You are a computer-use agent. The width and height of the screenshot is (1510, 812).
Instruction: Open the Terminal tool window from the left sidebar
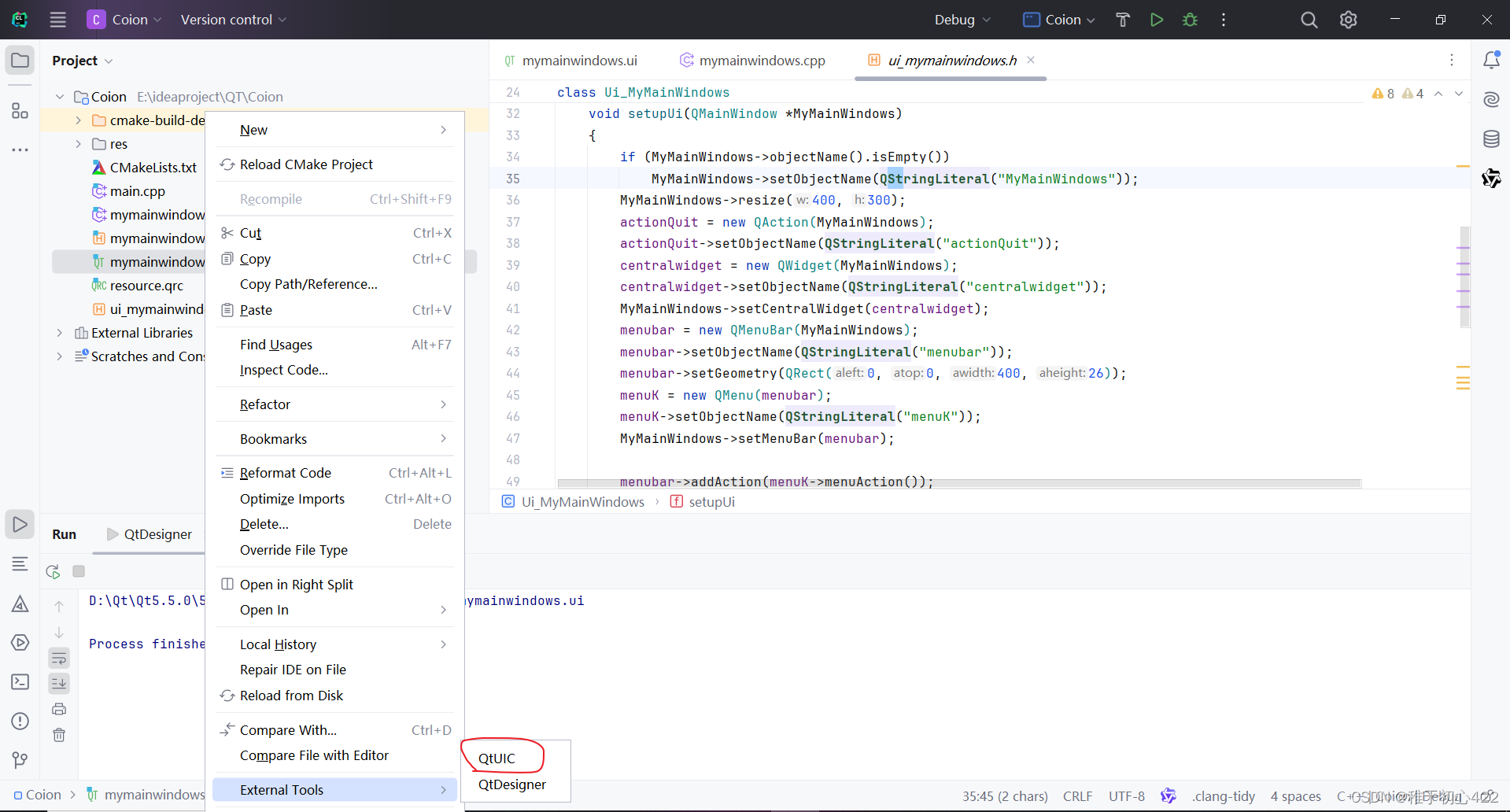(x=20, y=682)
